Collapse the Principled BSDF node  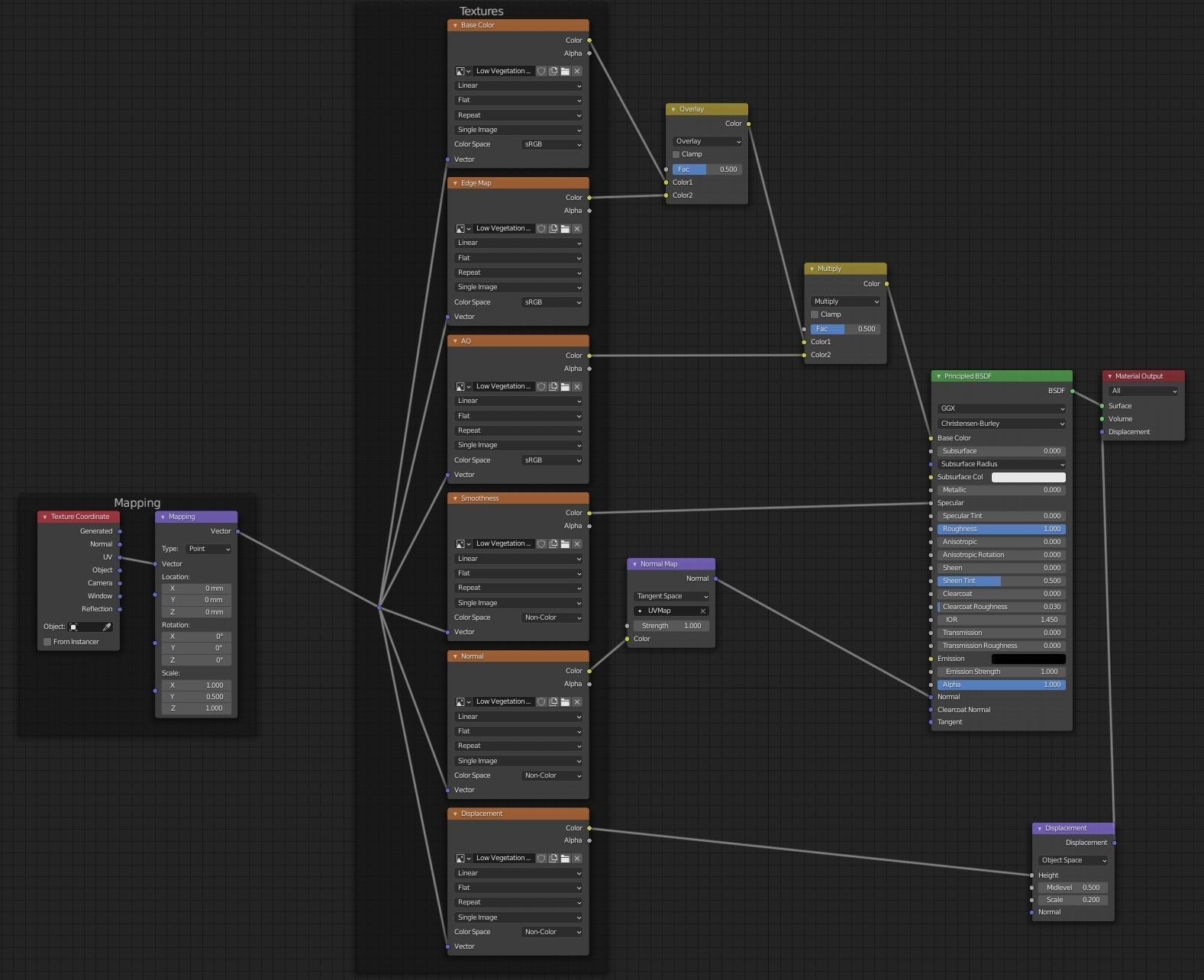click(x=938, y=376)
